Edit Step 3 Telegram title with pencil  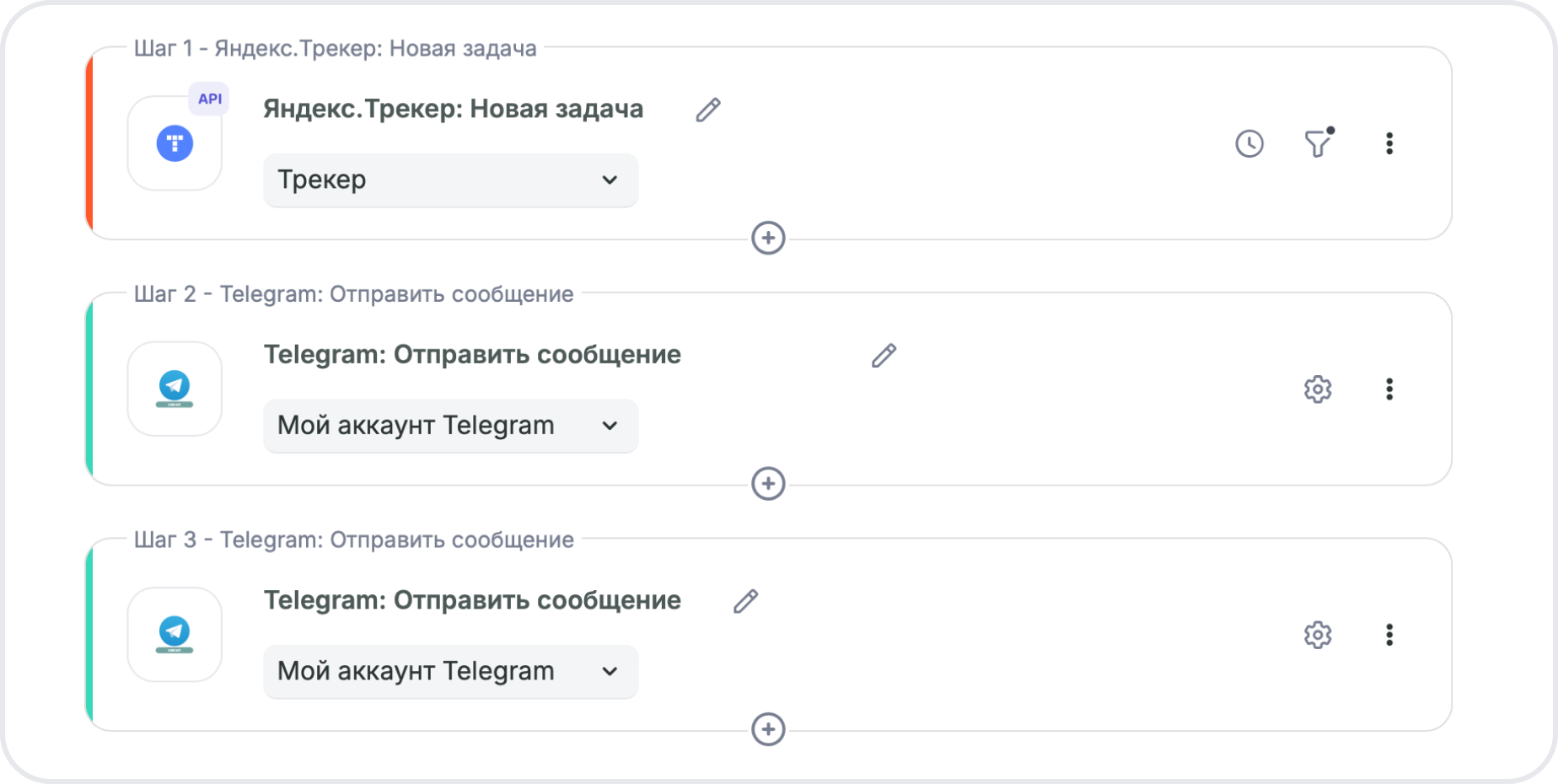pyautogui.click(x=745, y=601)
